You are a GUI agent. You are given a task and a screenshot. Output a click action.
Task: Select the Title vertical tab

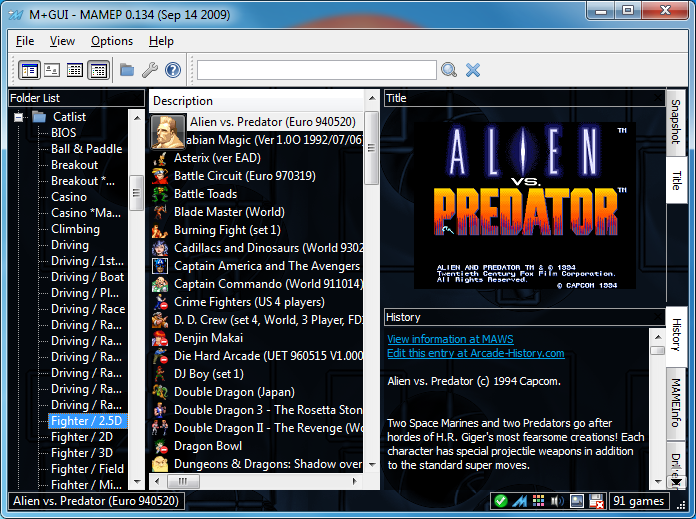tap(676, 180)
